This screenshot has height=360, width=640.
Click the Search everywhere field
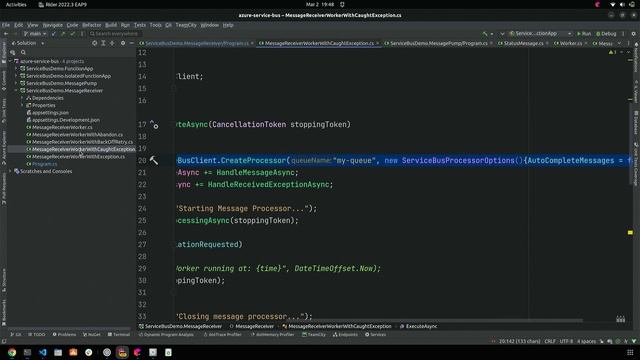click(115, 34)
